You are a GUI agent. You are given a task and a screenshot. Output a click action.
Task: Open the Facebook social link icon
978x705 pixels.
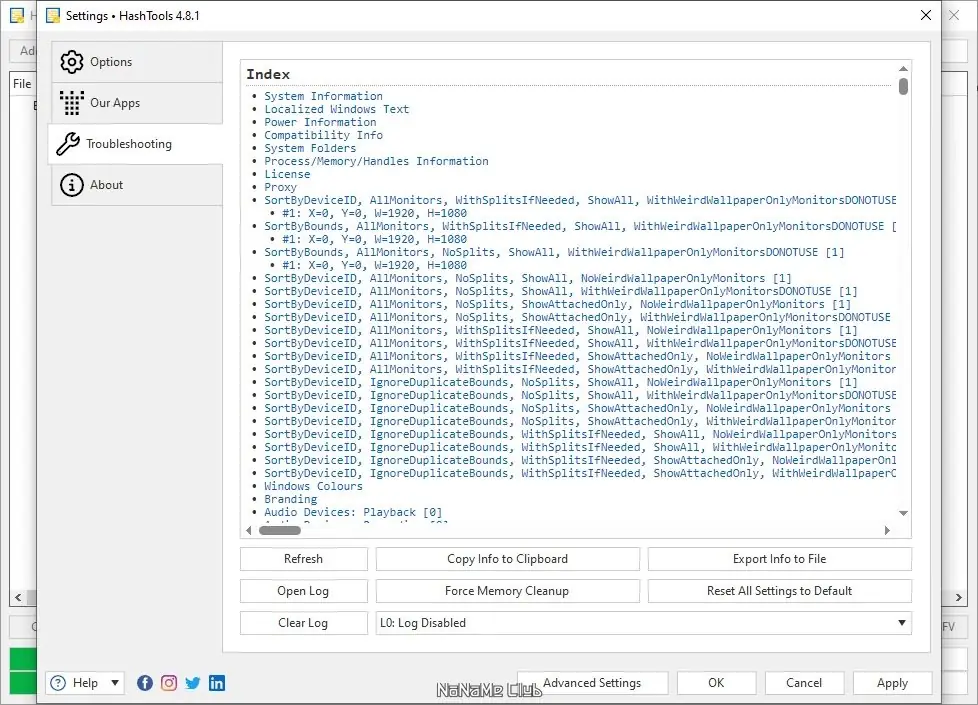coord(145,683)
